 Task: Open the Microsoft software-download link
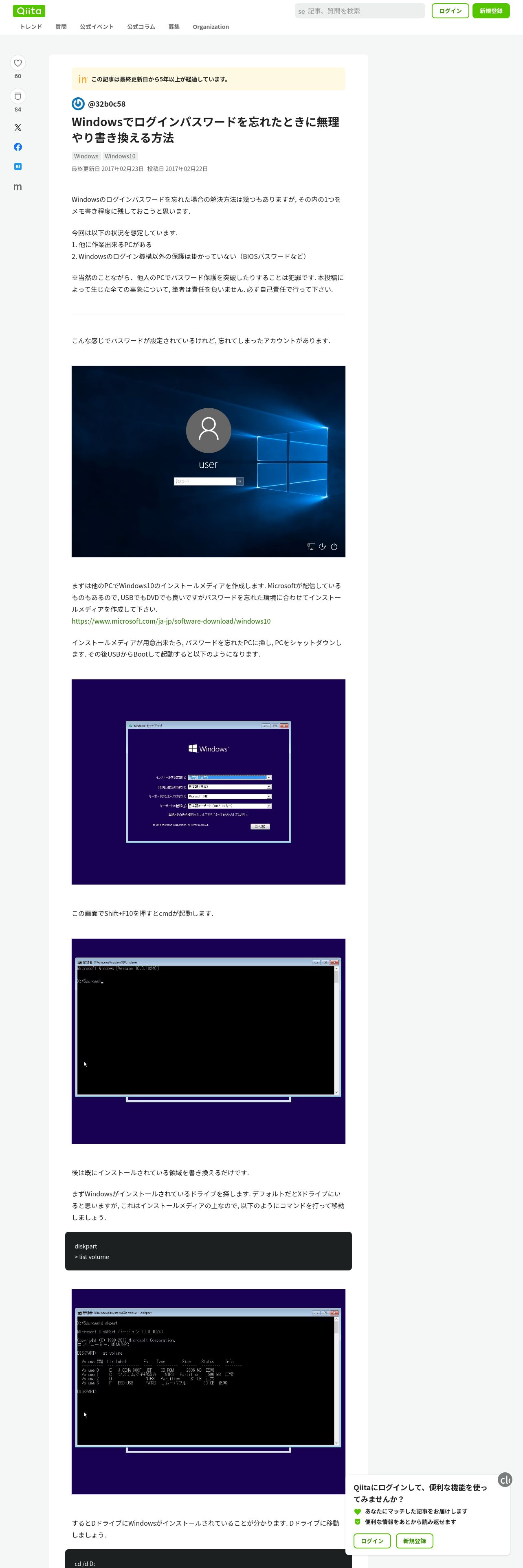(171, 621)
